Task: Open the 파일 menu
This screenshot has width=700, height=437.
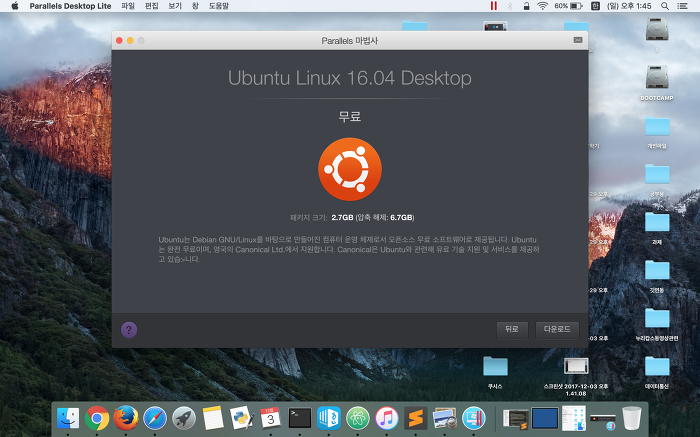Action: [x=128, y=6]
